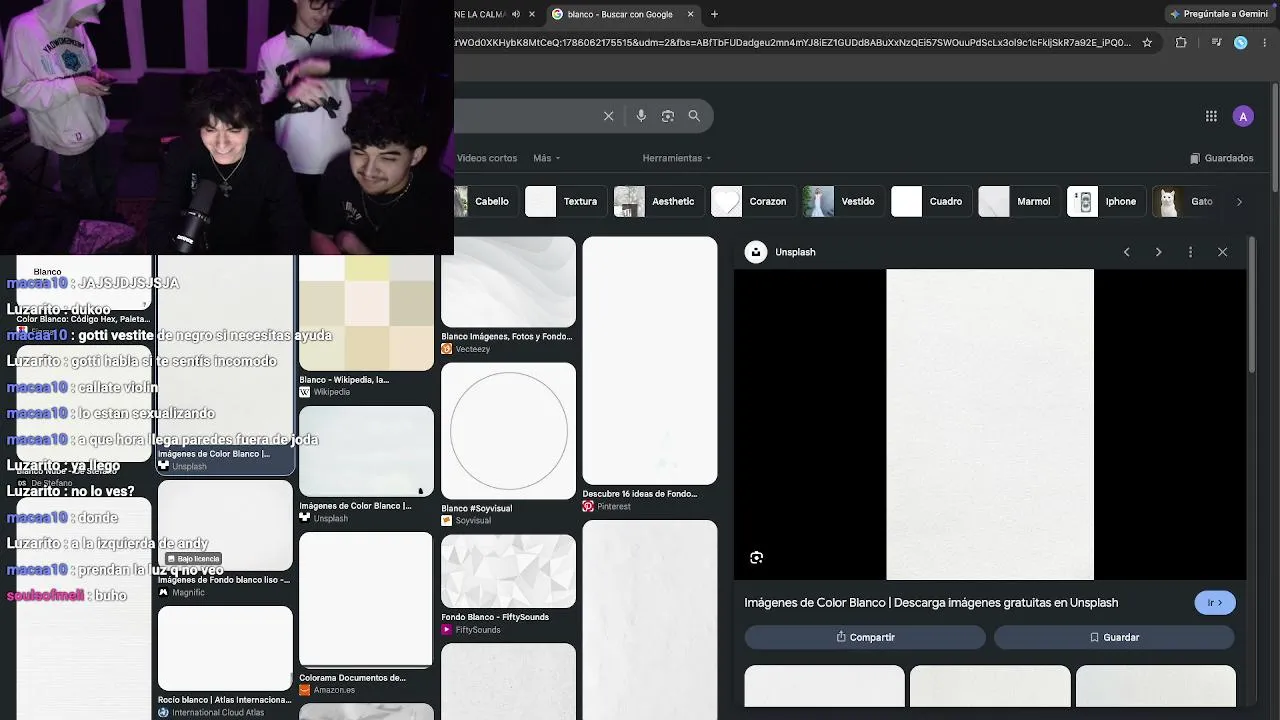Click the 'Bajo licencia' badge
The width and height of the screenshot is (1280, 720).
click(193, 559)
